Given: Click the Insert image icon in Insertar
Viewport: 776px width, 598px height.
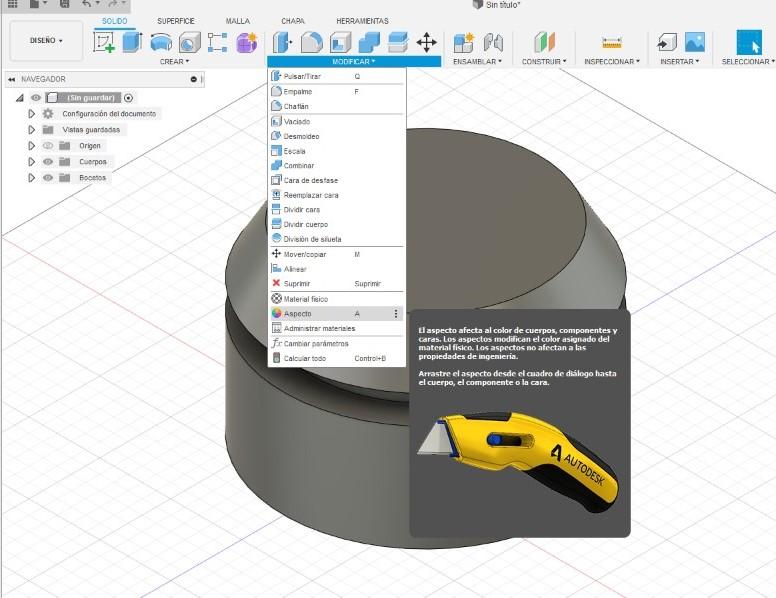Looking at the screenshot, I should tap(695, 42).
